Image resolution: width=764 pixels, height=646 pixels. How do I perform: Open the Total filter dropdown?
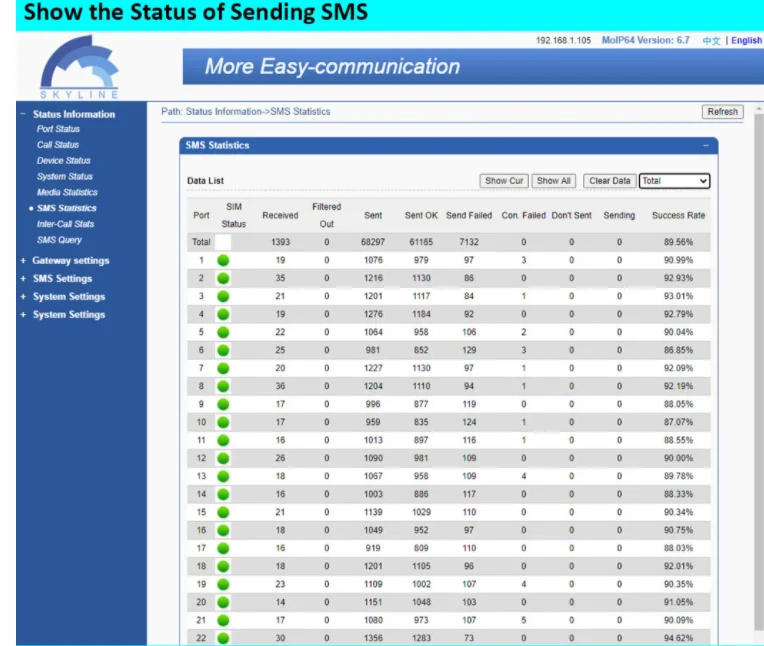[x=674, y=181]
